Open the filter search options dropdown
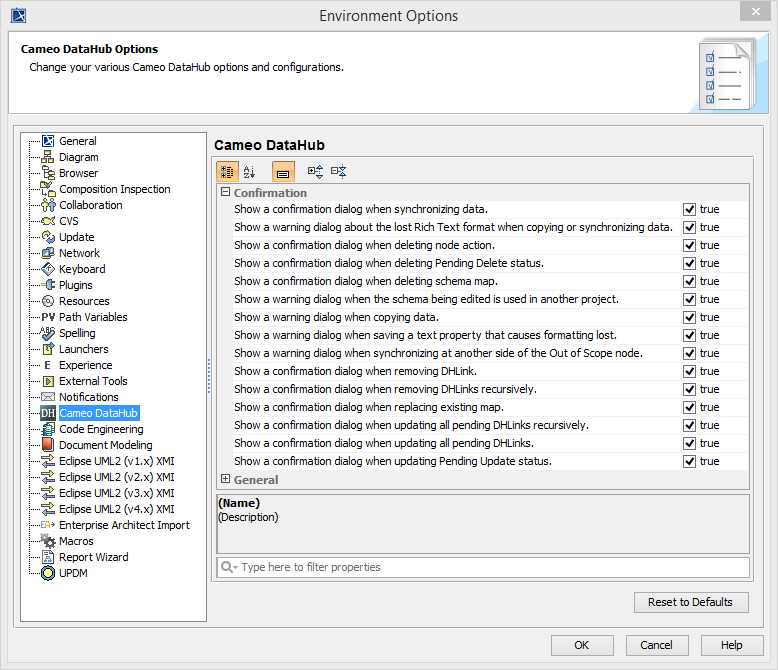778x670 pixels. [x=229, y=567]
